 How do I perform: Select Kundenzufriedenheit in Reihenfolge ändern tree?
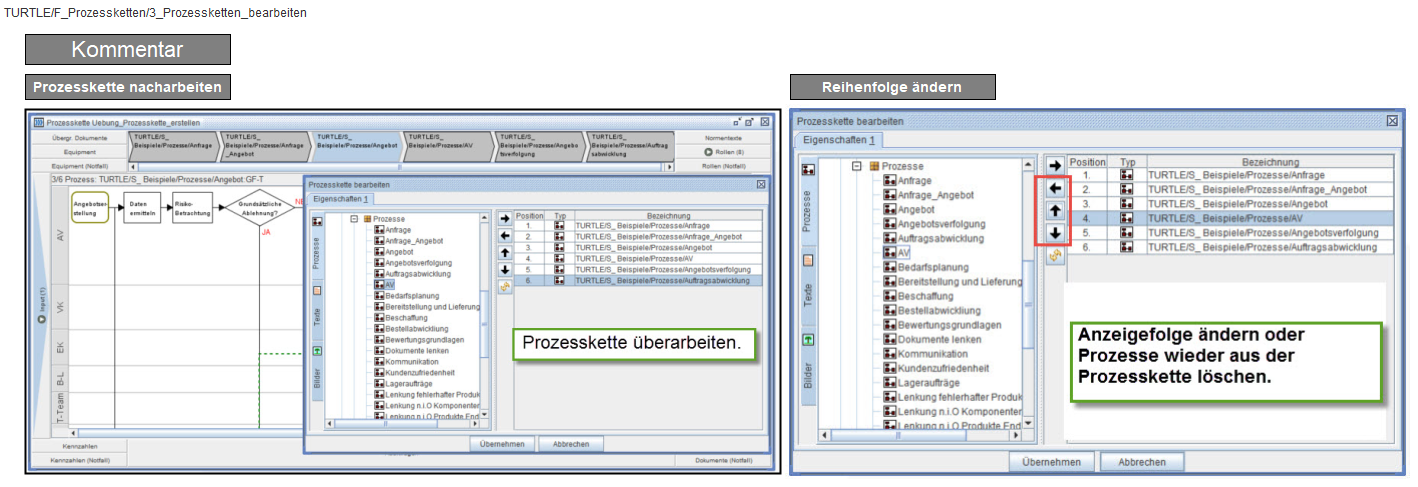click(x=943, y=369)
